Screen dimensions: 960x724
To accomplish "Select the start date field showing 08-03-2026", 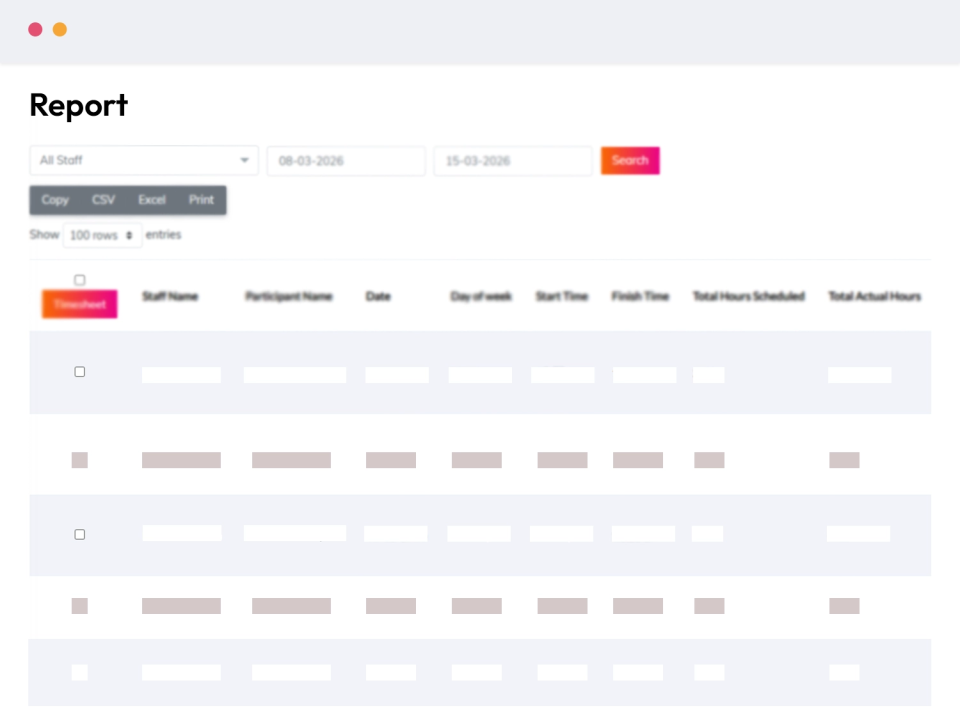I will [346, 160].
